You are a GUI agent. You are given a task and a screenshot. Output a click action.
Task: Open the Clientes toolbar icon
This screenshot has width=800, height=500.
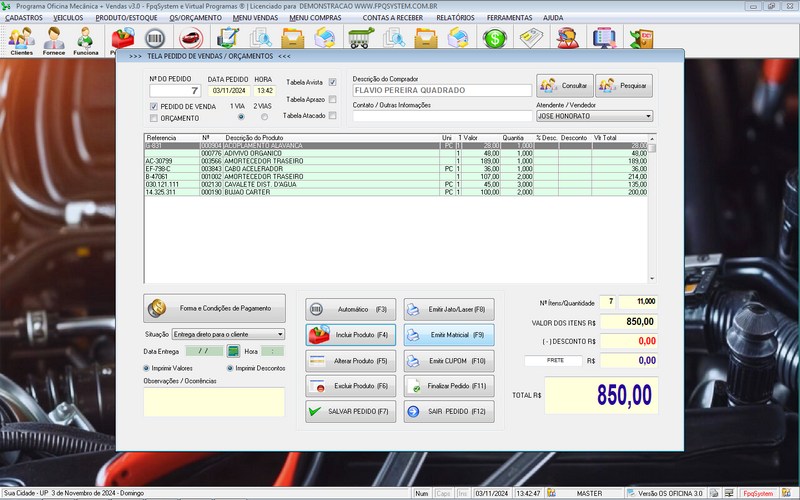tap(21, 40)
